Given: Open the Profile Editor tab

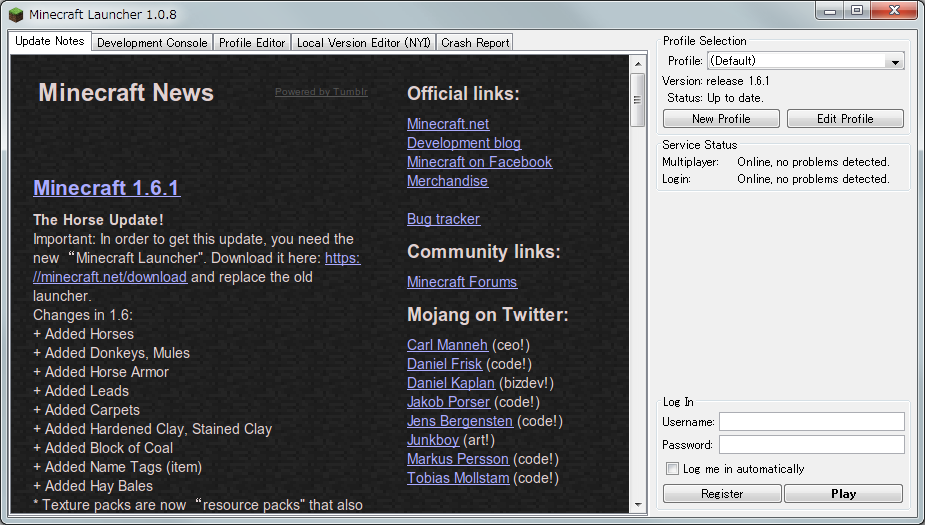Looking at the screenshot, I should [252, 42].
